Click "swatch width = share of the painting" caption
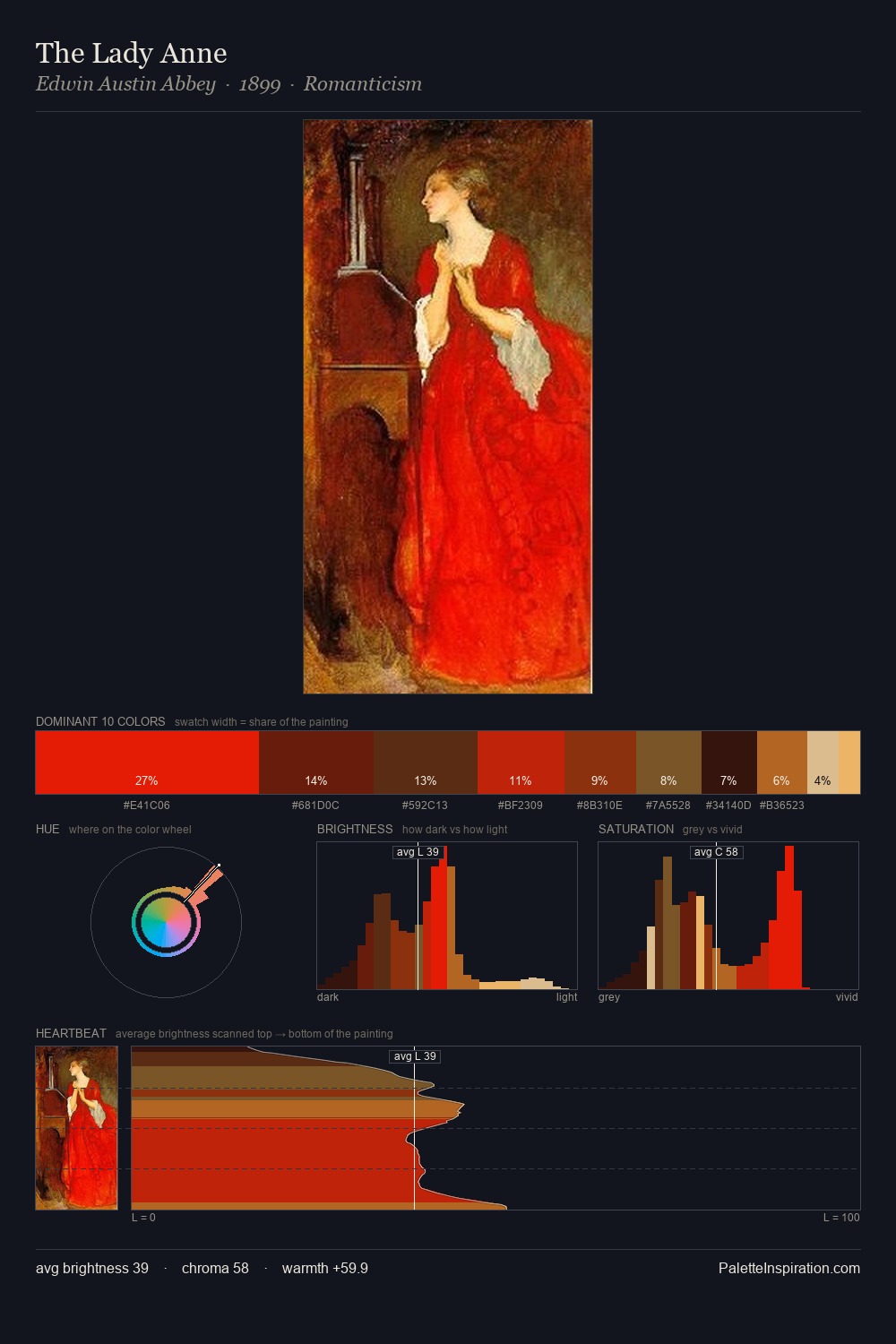Screen dimensions: 896x1344 pos(262,722)
